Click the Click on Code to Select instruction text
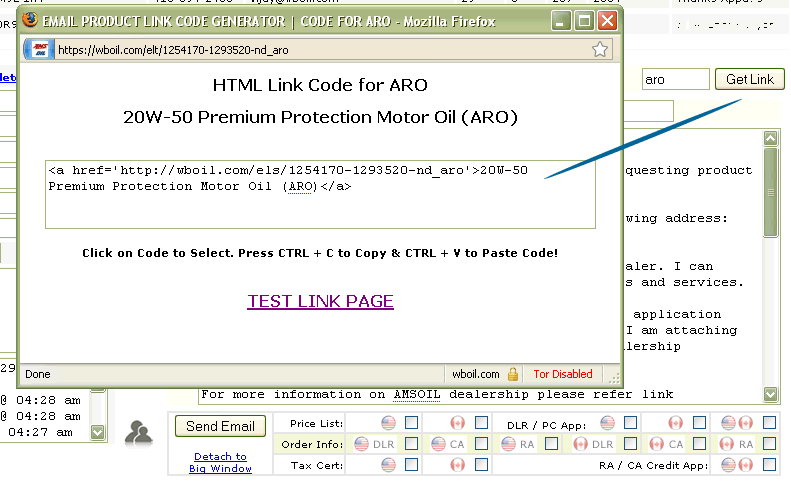Image resolution: width=791 pixels, height=486 pixels. 320,253
